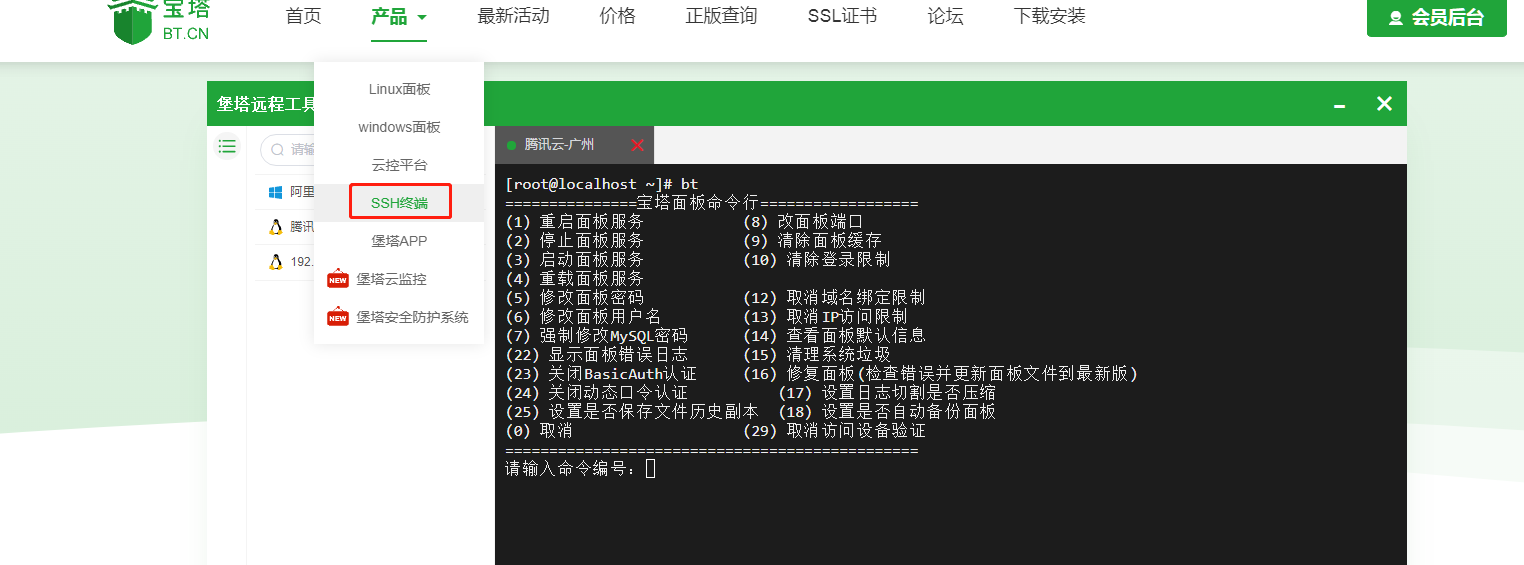Minimize the 堡塔远程工具 window
This screenshot has height=565, width=1524.
[x=1340, y=105]
